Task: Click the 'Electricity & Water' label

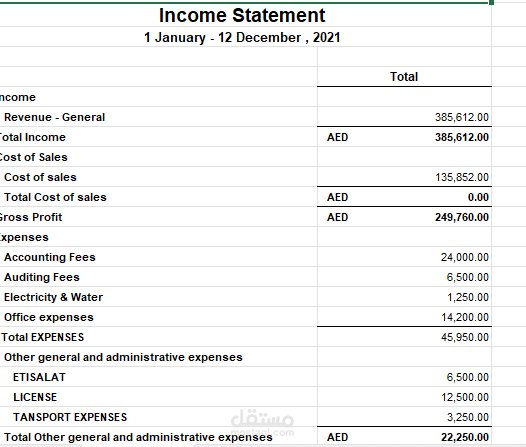Action: pos(53,297)
